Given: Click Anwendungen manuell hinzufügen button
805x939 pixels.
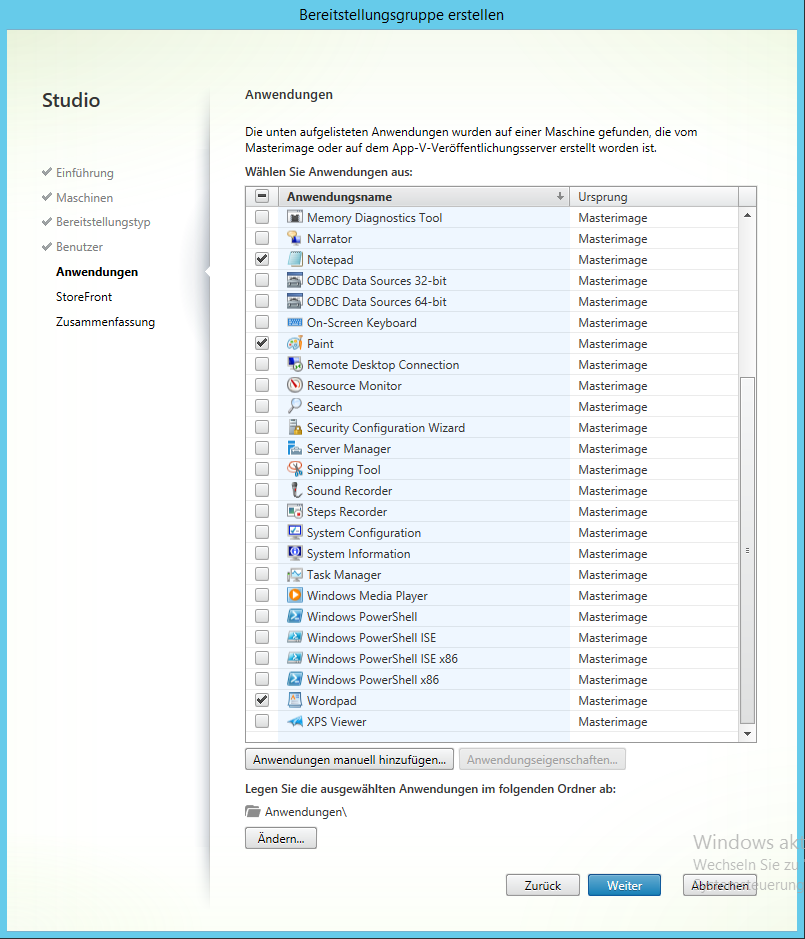Looking at the screenshot, I should 349,759.
